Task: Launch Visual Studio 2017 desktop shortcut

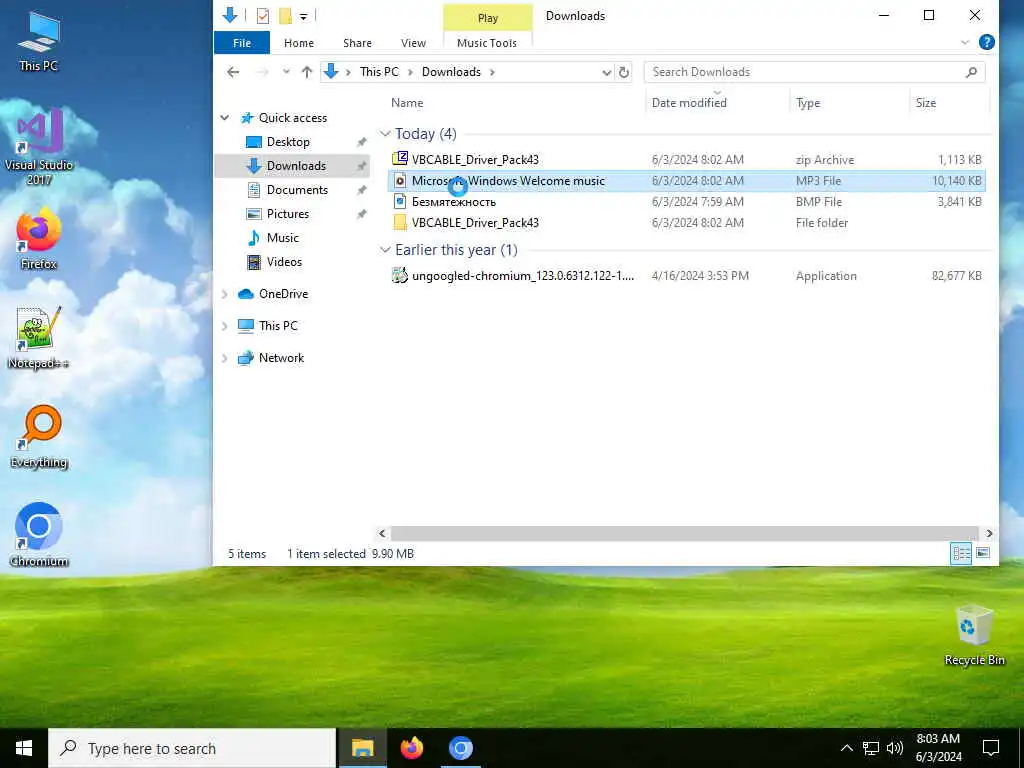Action: point(39,146)
